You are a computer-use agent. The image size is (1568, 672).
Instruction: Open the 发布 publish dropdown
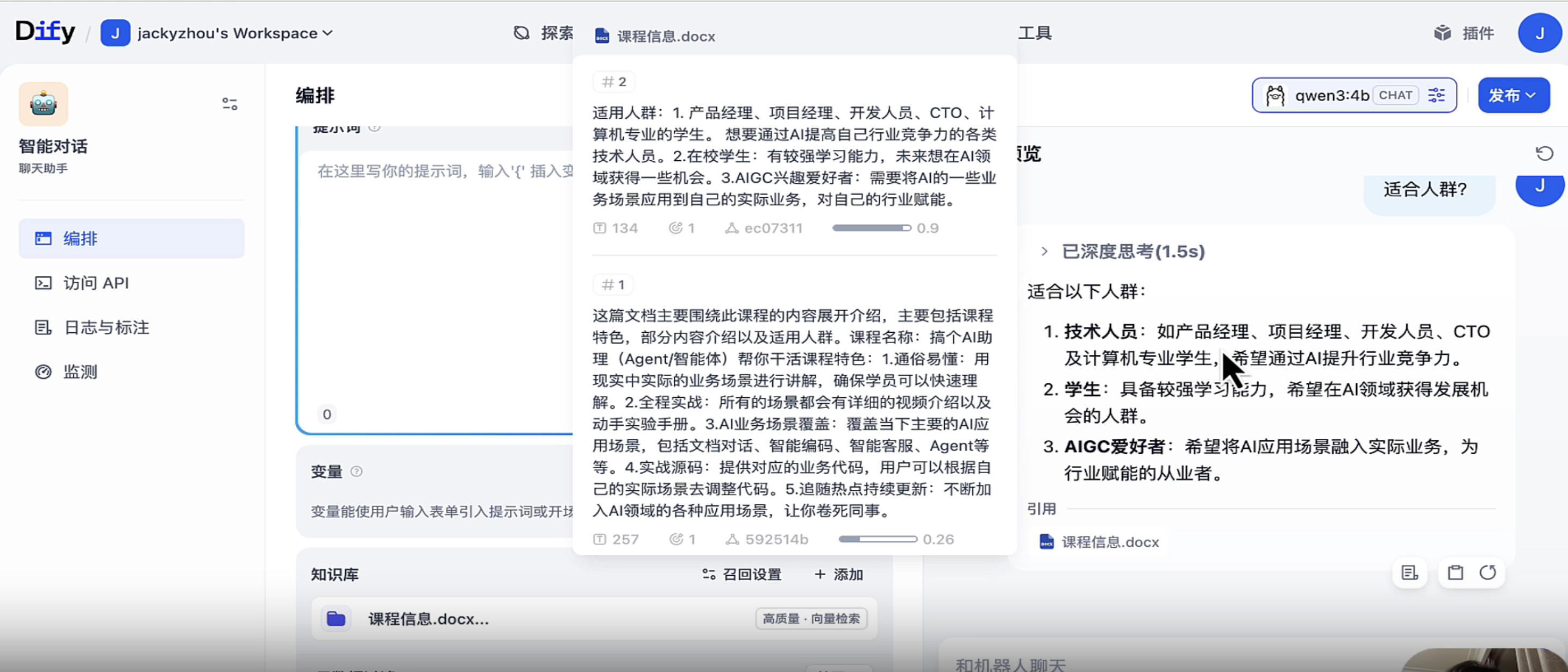click(x=1513, y=95)
